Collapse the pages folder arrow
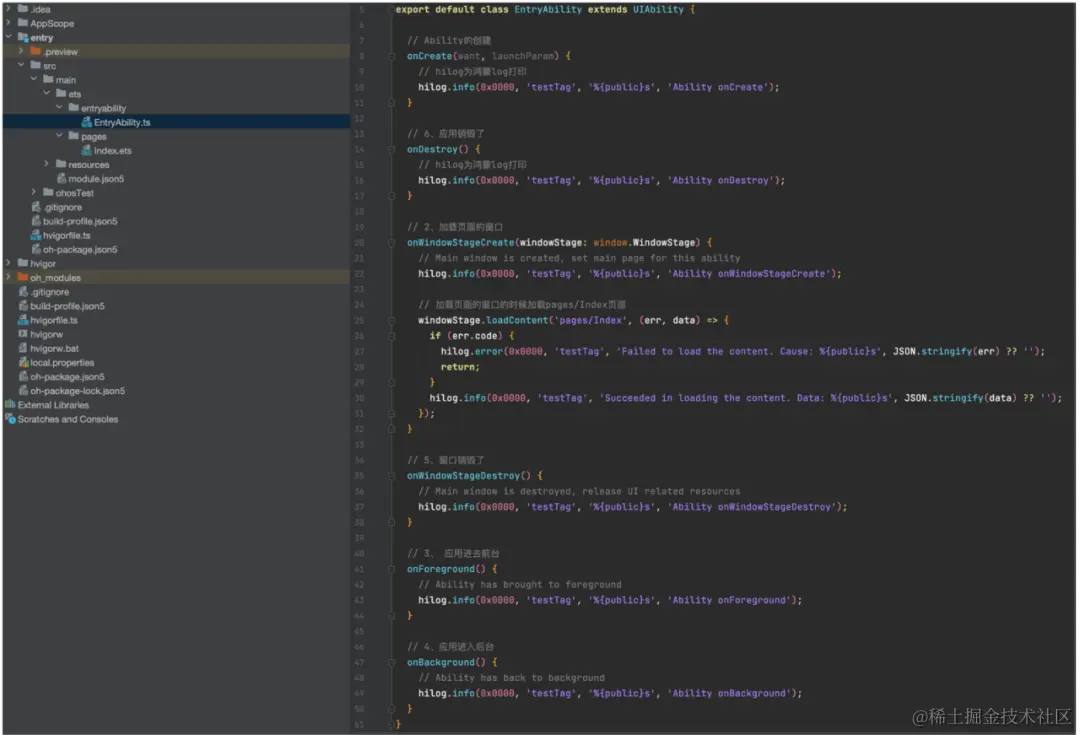This screenshot has height=735, width=1080. tap(59, 136)
